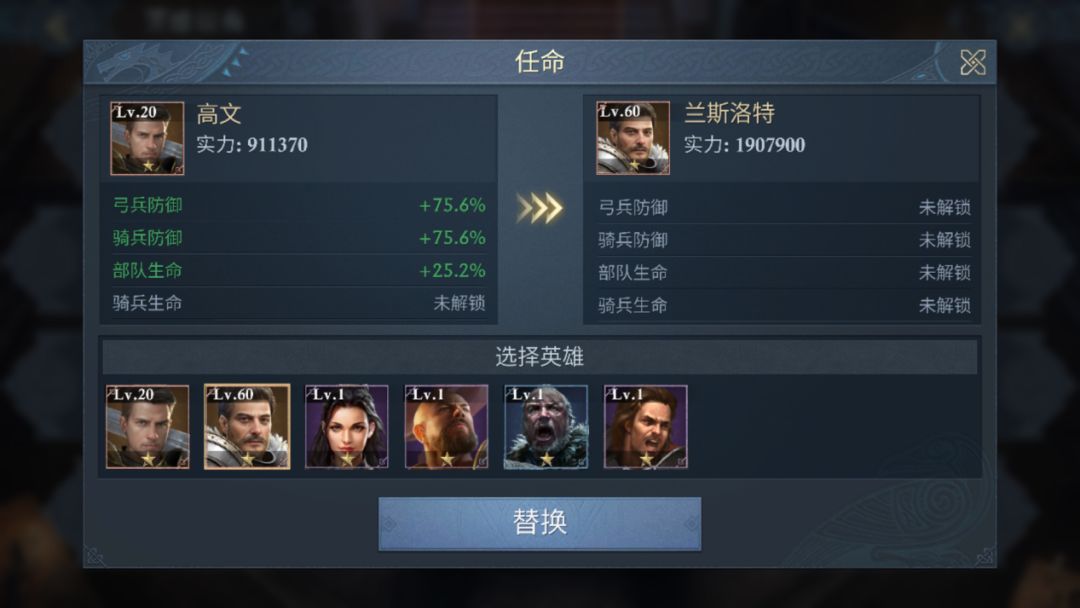Pick the long-haired Lv.1 hero portrait
Viewport: 1080px width, 608px height.
(645, 427)
